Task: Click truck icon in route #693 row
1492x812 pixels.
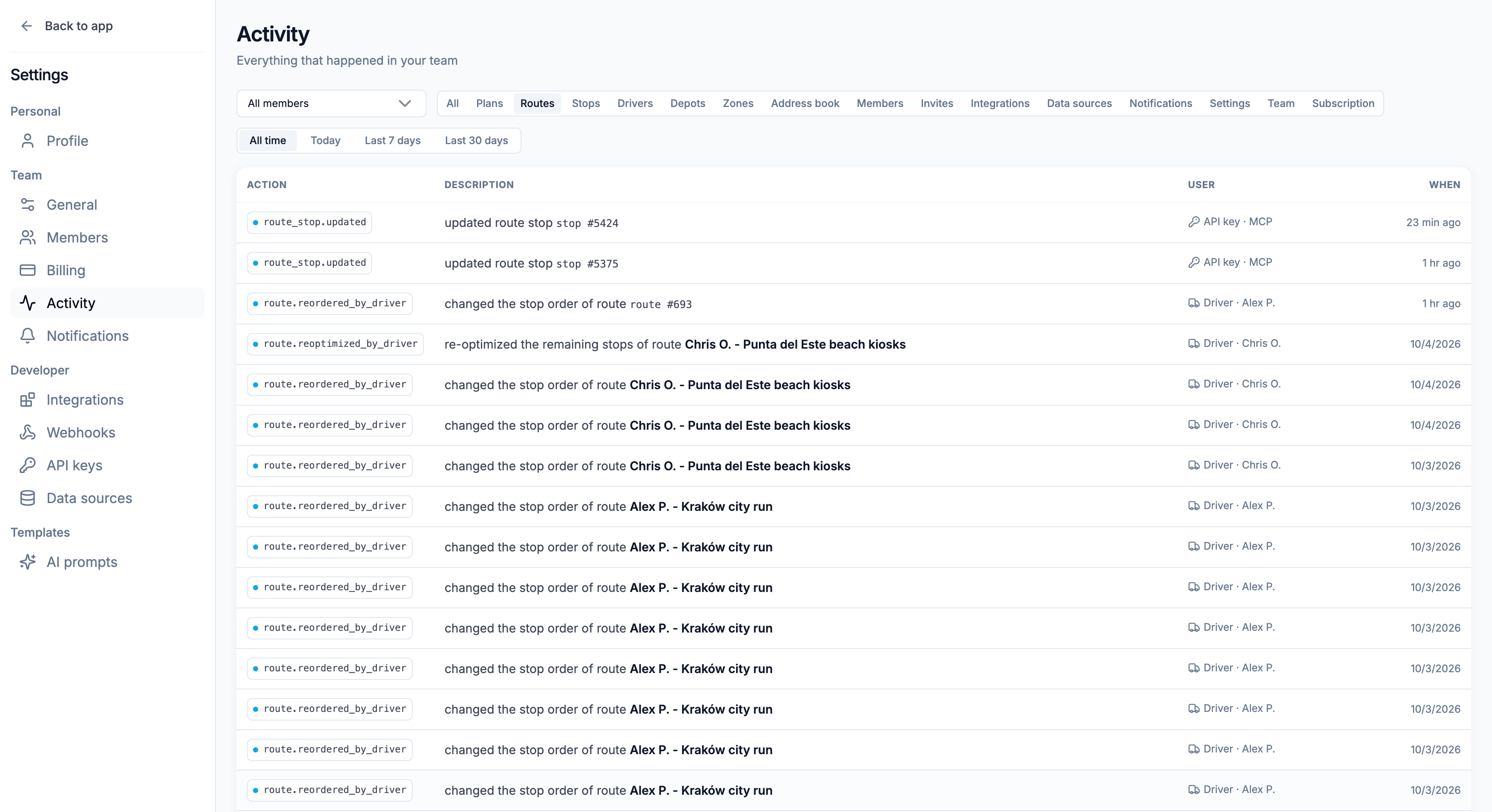Action: 1194,303
